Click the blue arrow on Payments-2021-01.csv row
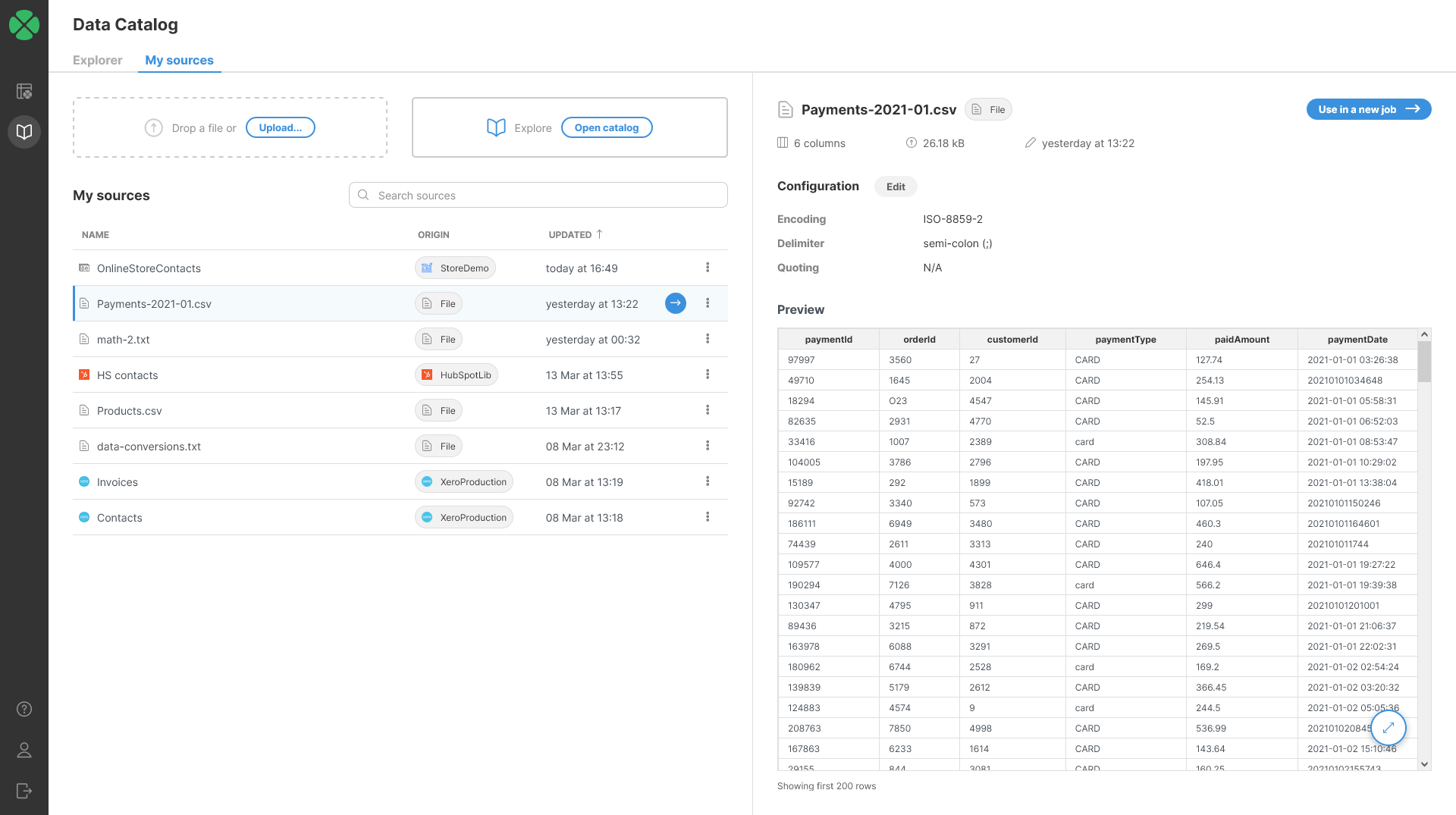 [x=676, y=303]
